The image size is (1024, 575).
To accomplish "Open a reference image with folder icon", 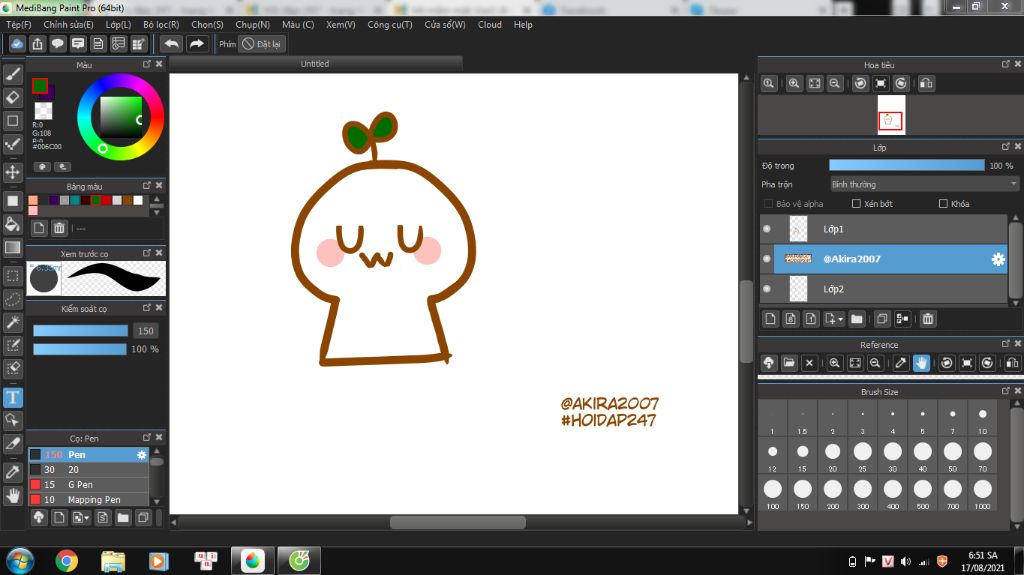I will [x=789, y=363].
